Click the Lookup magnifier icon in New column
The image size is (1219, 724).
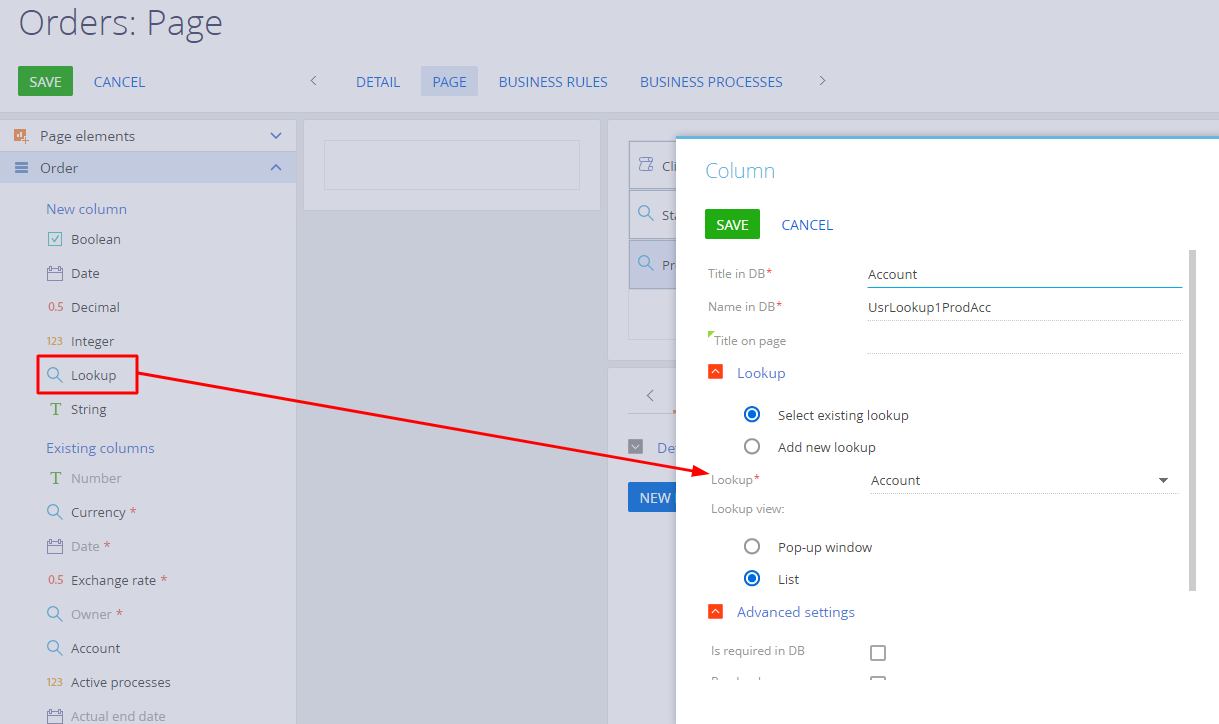click(55, 375)
